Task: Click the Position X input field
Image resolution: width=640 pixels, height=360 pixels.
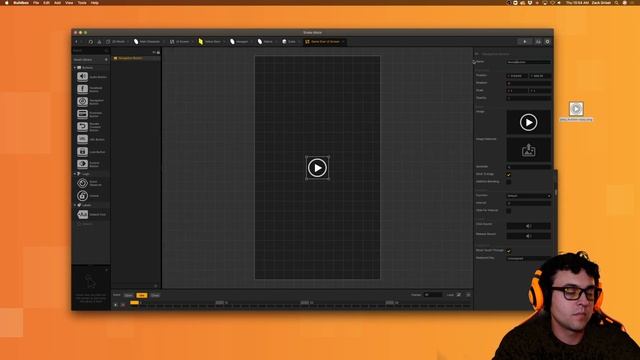Action: click(517, 76)
